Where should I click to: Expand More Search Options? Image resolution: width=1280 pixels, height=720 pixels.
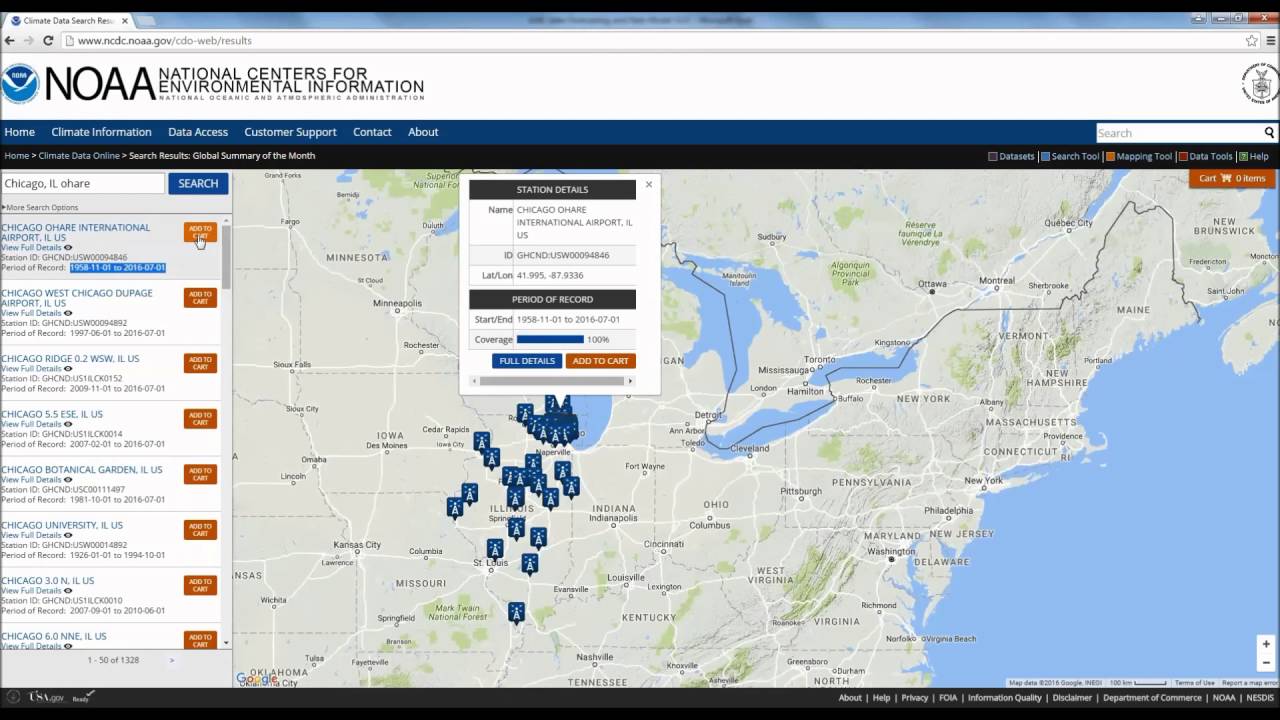click(40, 207)
